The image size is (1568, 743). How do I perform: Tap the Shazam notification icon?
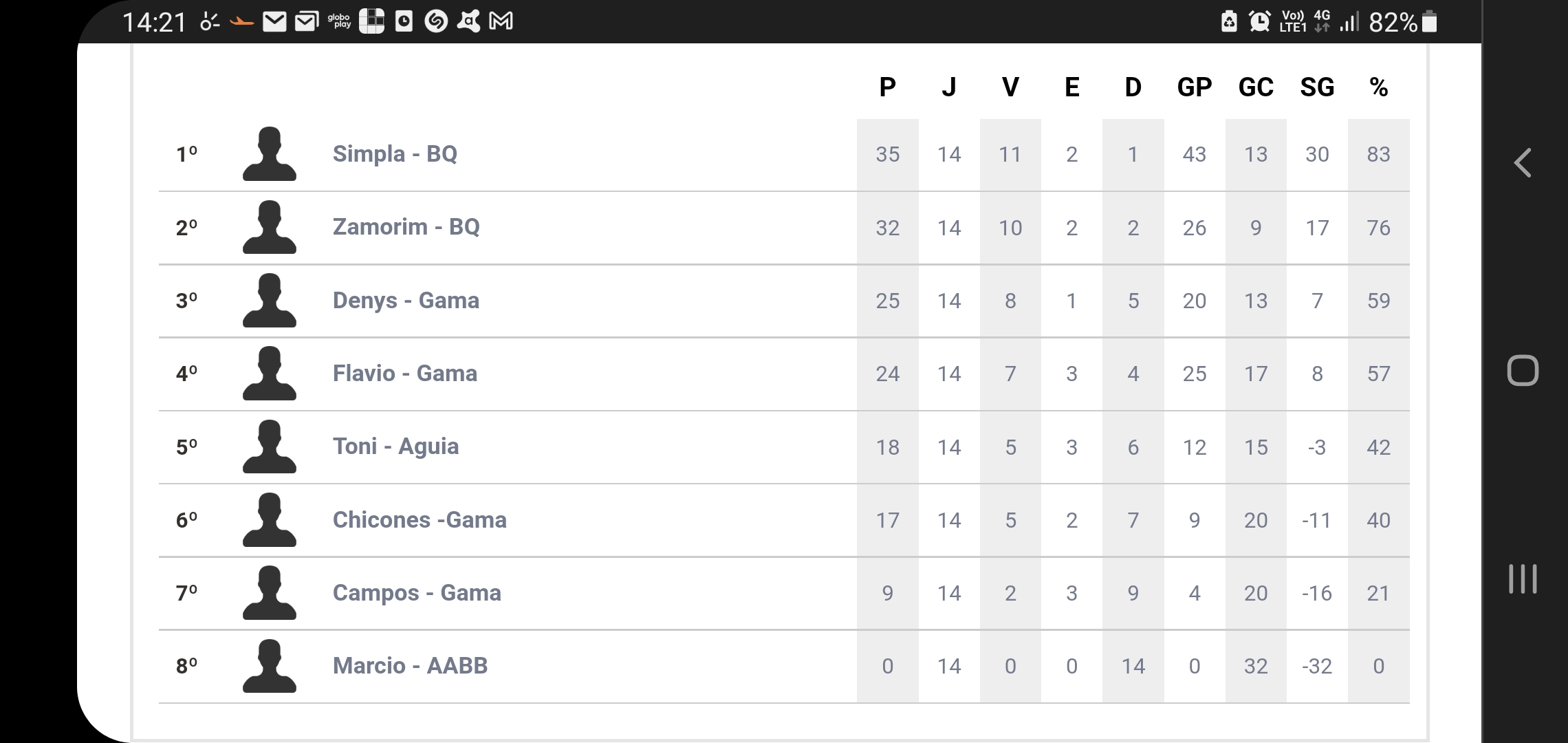pos(436,22)
